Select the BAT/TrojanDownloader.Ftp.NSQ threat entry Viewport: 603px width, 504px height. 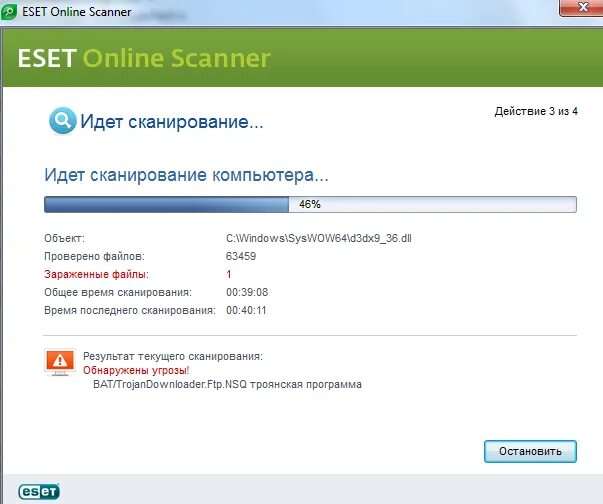click(x=227, y=384)
